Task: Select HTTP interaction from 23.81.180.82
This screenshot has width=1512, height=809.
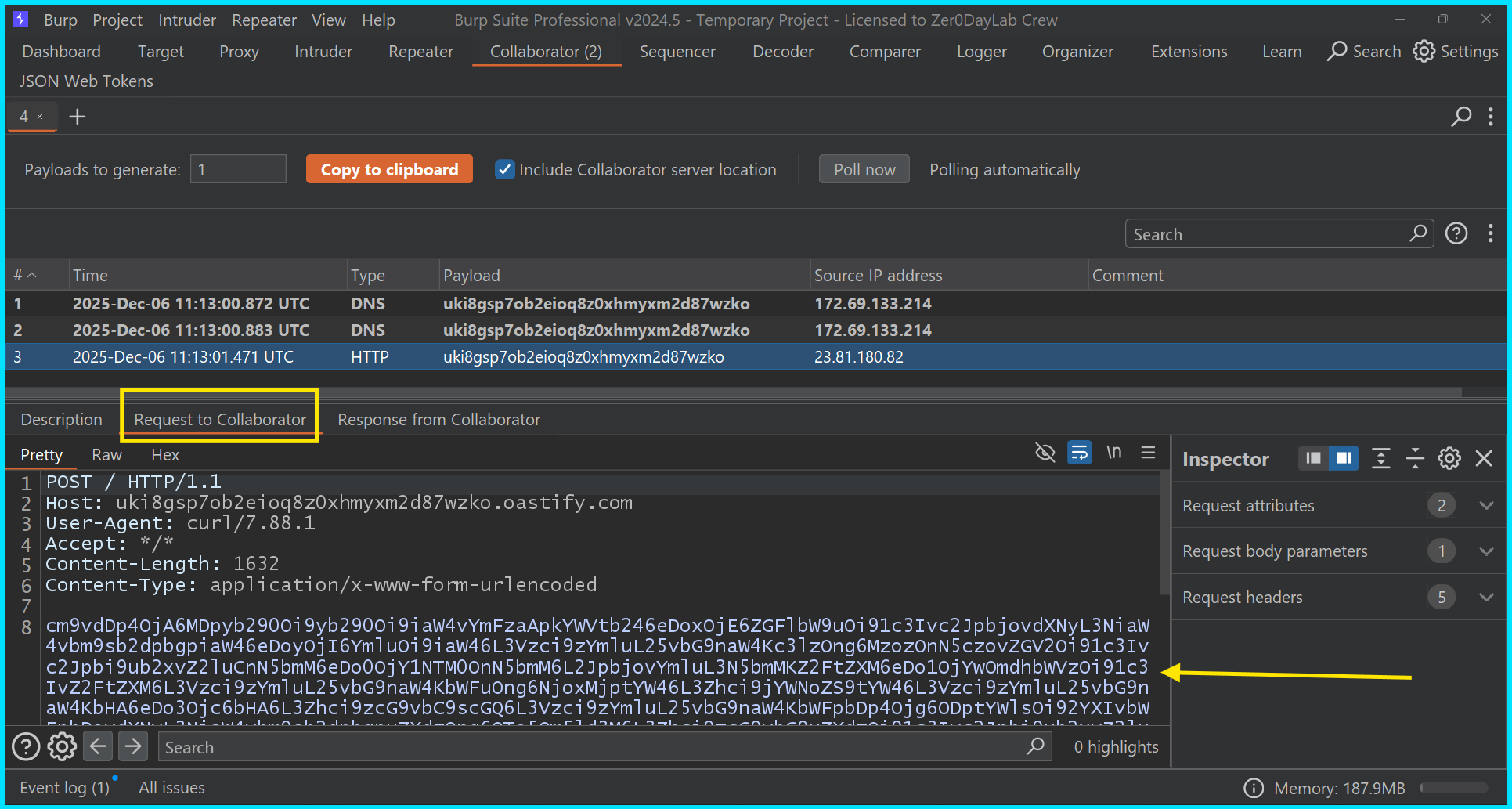Action: [x=756, y=357]
